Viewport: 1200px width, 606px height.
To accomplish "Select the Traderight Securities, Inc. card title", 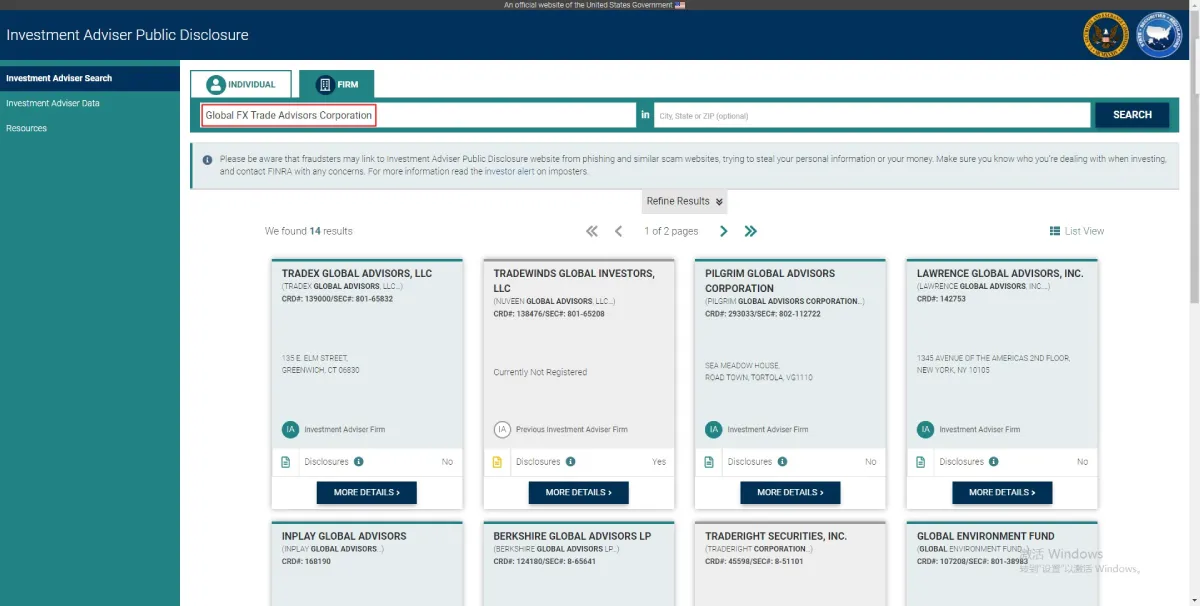I will [776, 536].
